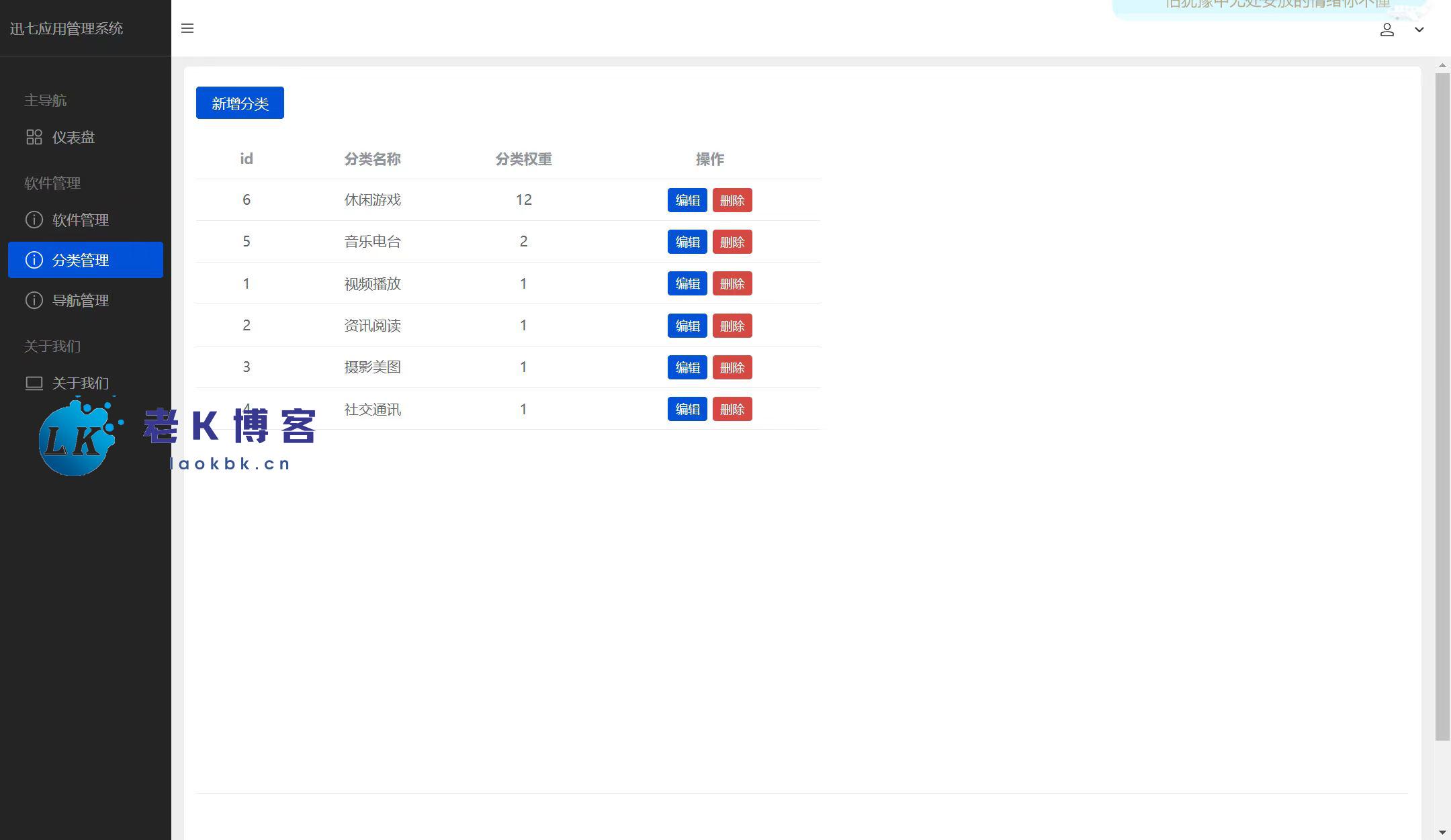Screen dimensions: 1451x840
Task: Expand the user account dropdown chevron
Action: (1419, 30)
